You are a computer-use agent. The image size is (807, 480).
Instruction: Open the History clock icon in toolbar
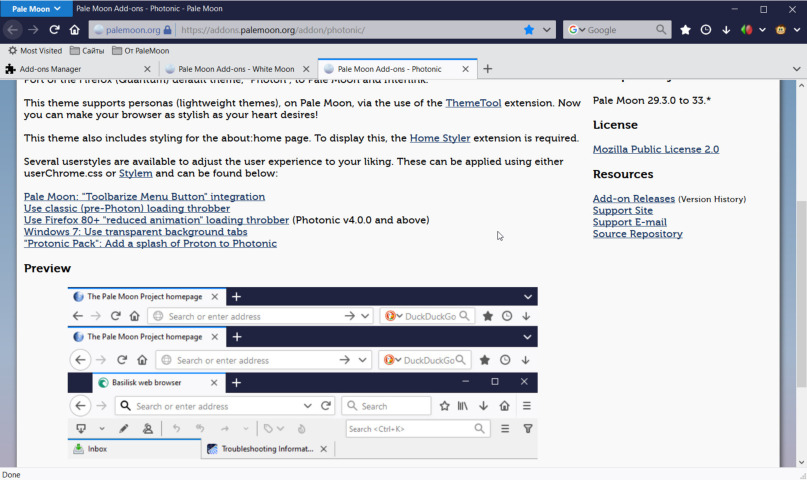tap(706, 30)
